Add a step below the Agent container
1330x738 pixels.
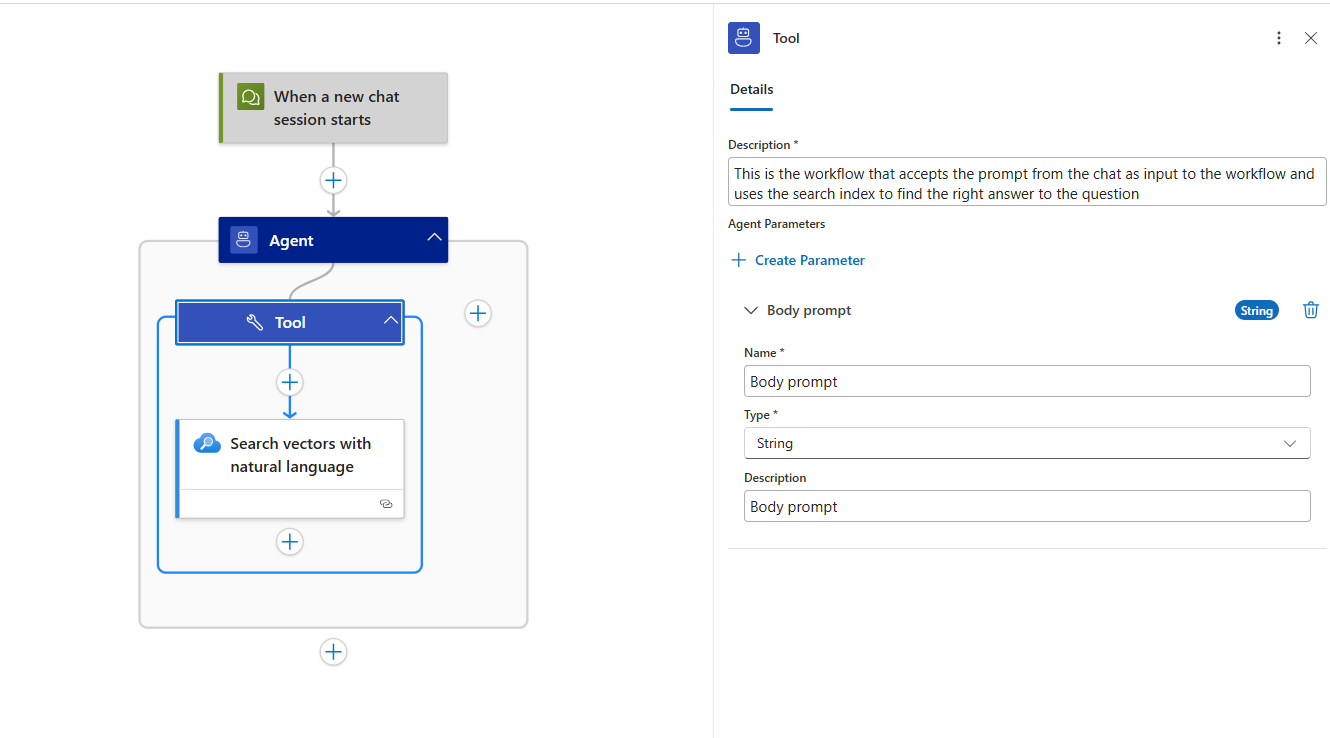pos(333,652)
